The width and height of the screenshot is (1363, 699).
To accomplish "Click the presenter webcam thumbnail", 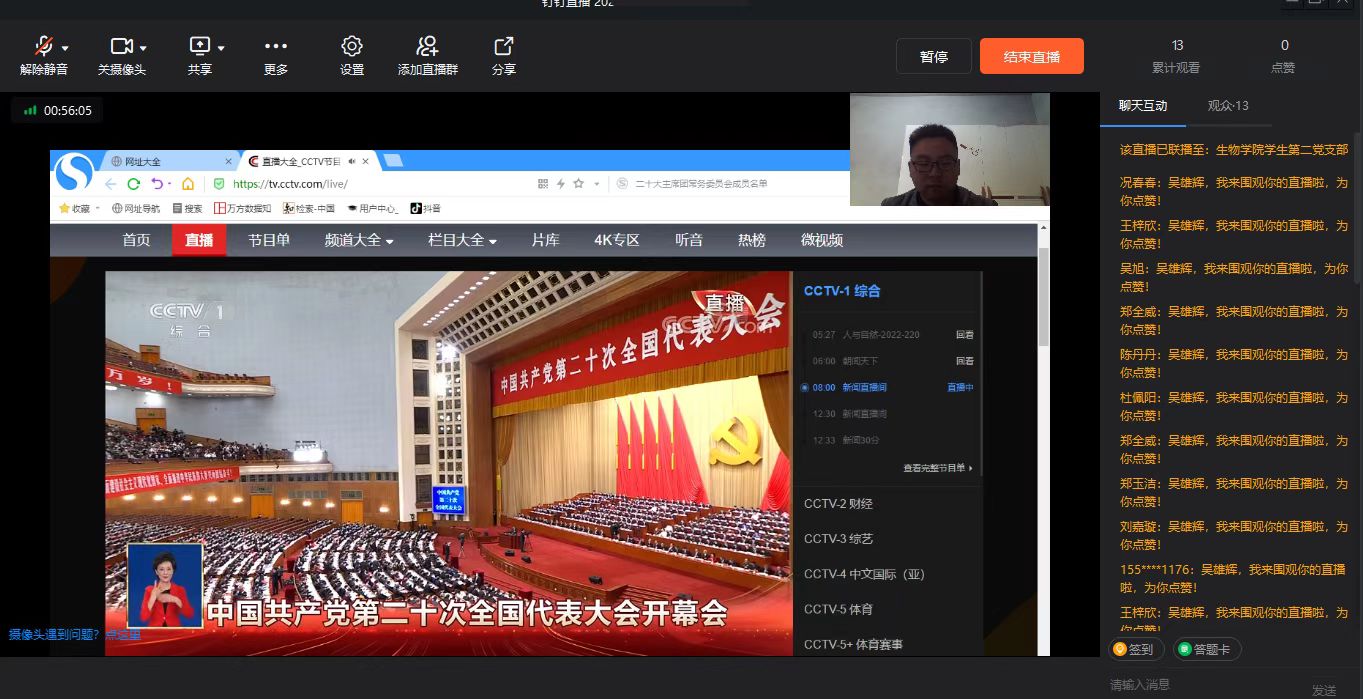I will 949,149.
